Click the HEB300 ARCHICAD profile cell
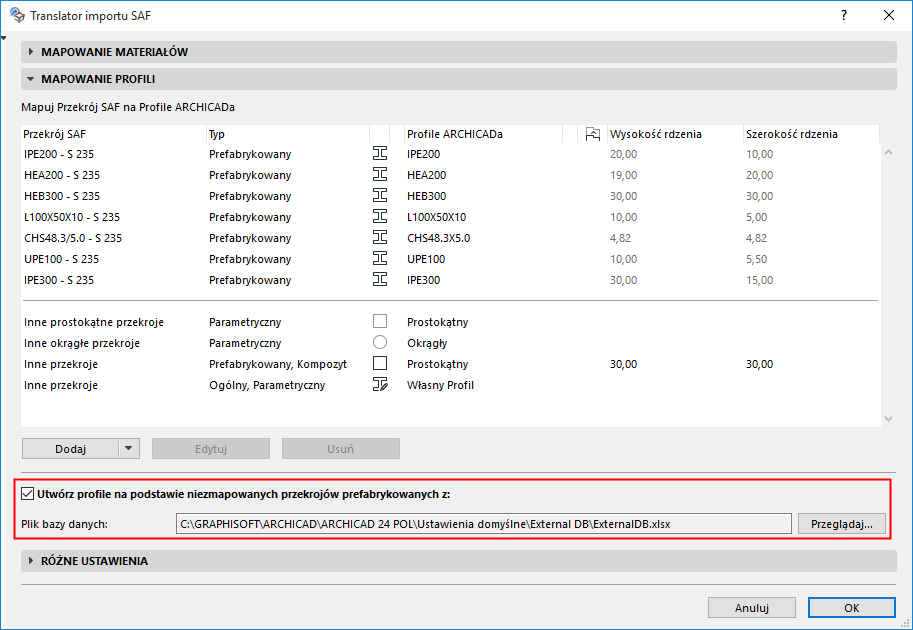 [426, 196]
